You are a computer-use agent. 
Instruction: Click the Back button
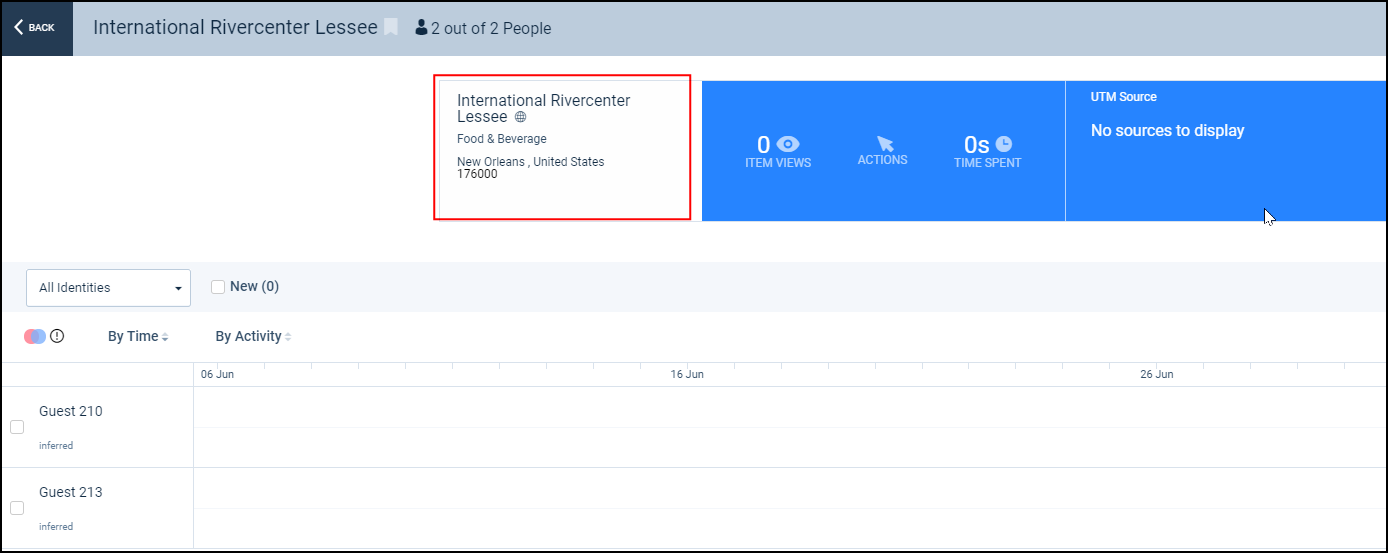(36, 28)
